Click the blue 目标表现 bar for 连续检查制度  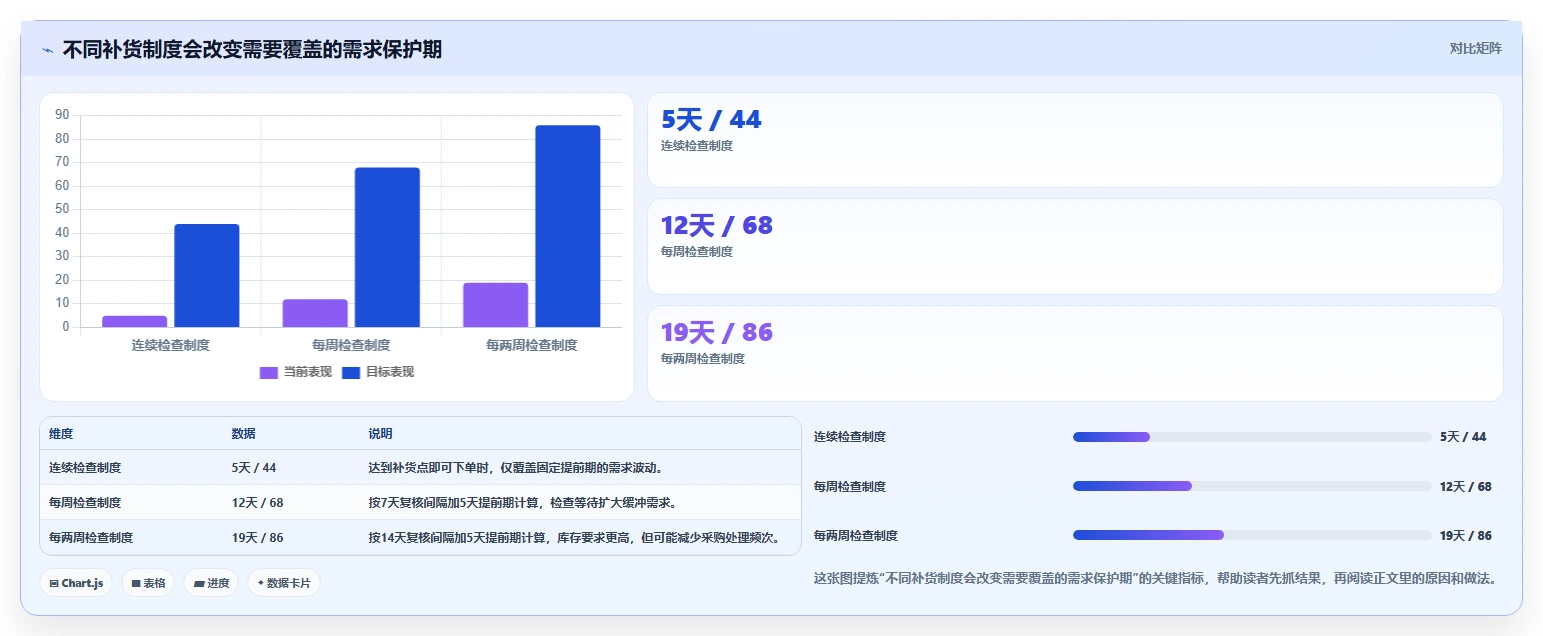pos(207,275)
